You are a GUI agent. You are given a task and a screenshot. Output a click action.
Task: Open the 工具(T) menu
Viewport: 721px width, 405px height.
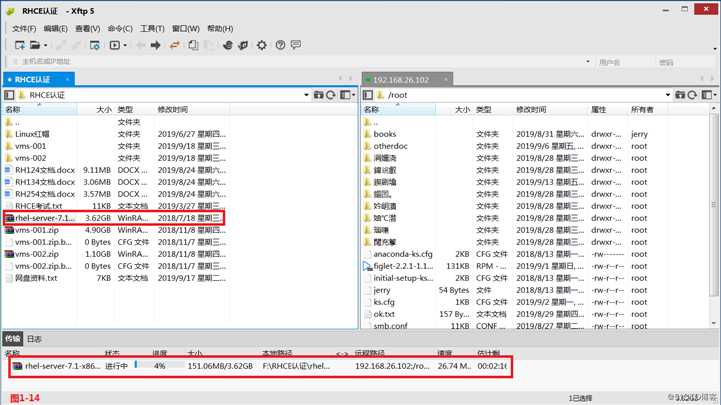click(152, 29)
